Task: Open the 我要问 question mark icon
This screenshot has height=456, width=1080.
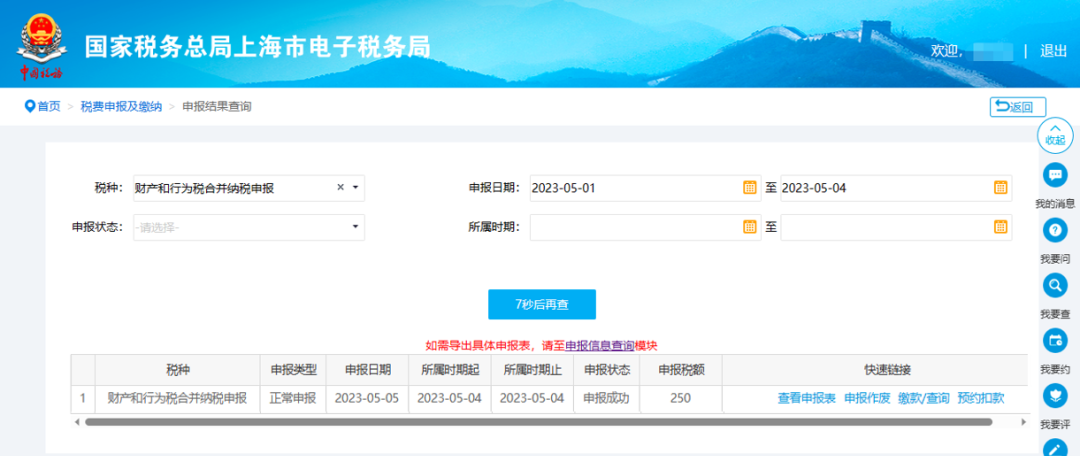Action: point(1055,231)
